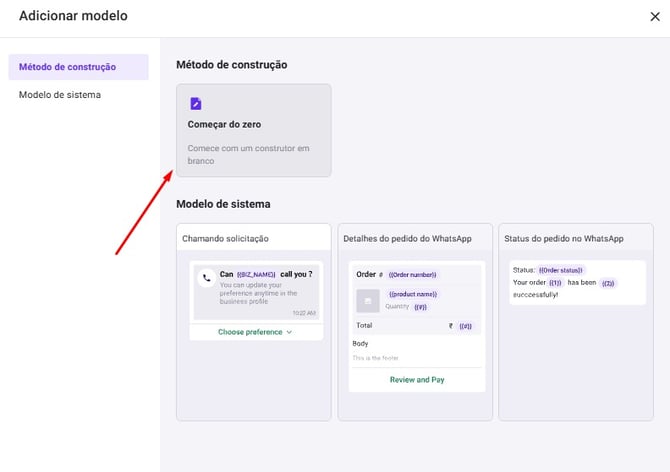This screenshot has height=472, width=670.
Task: Click the Review and Pay button
Action: [416, 380]
